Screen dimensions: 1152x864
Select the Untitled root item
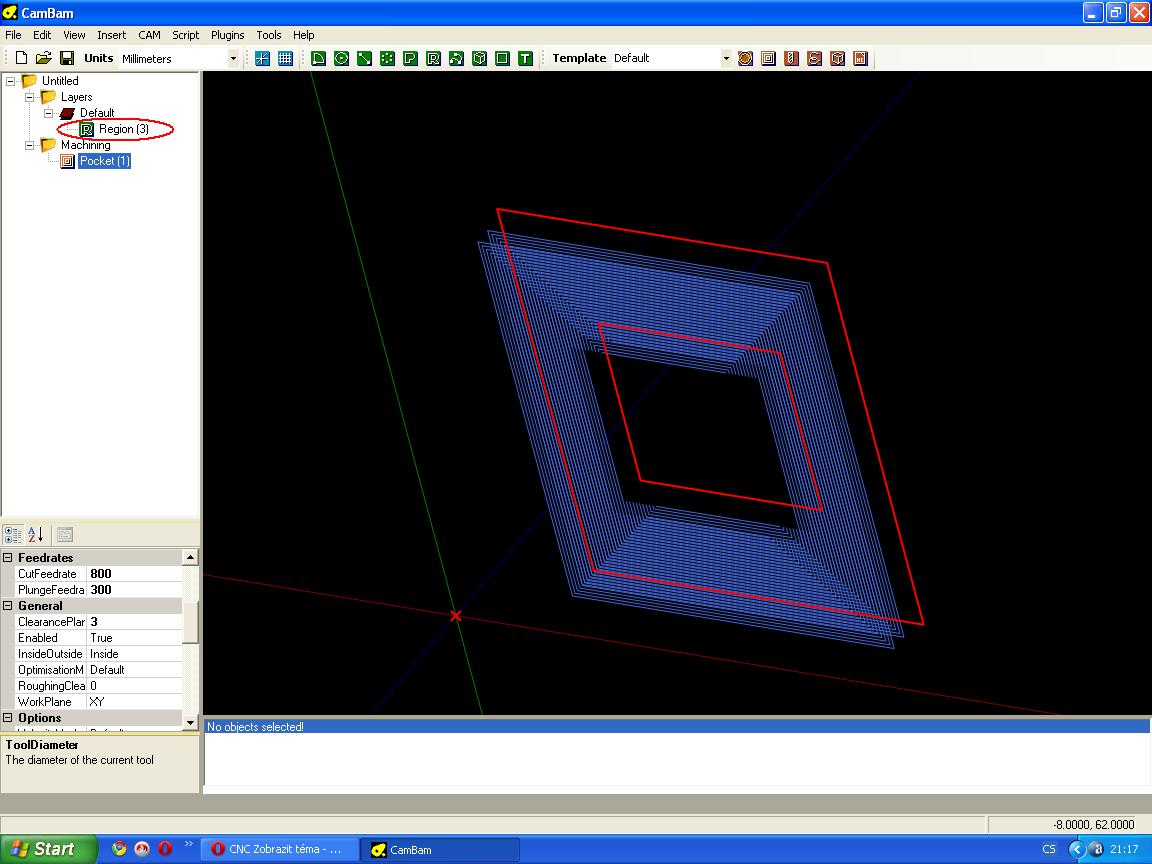pyautogui.click(x=60, y=81)
